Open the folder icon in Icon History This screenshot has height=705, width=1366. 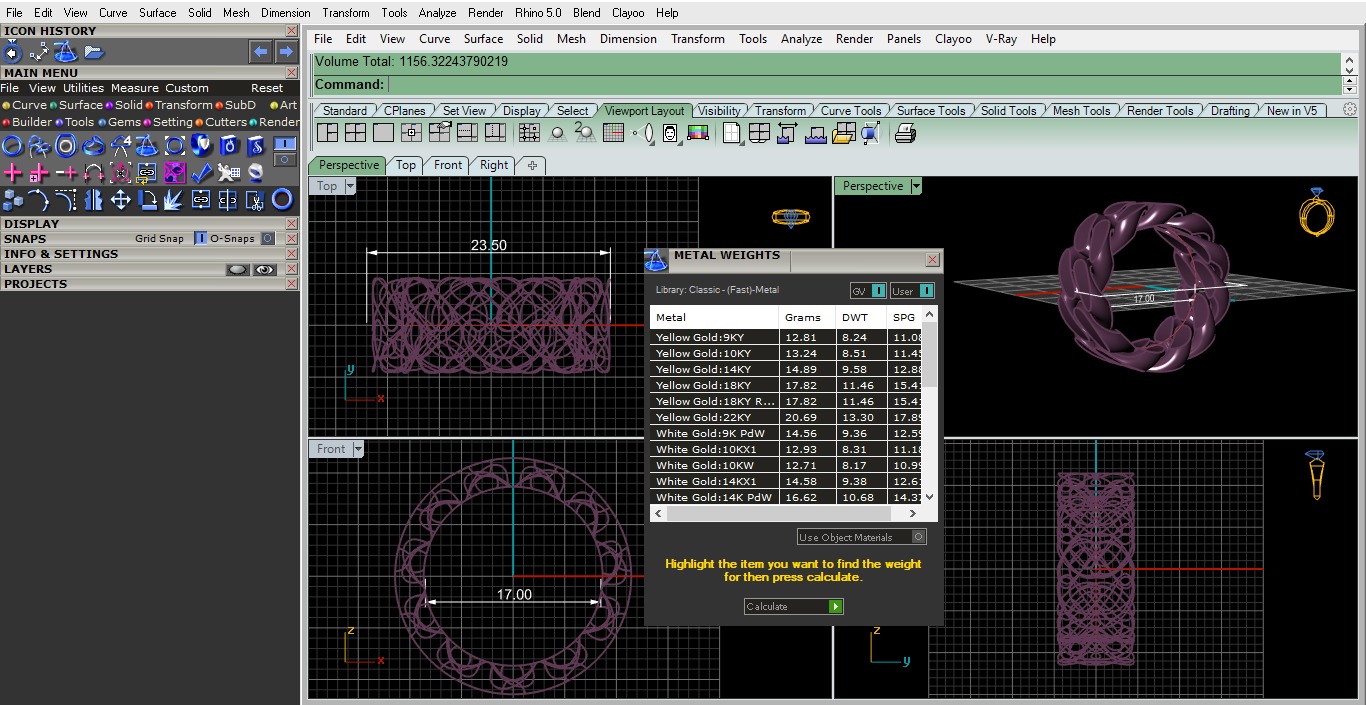[94, 51]
